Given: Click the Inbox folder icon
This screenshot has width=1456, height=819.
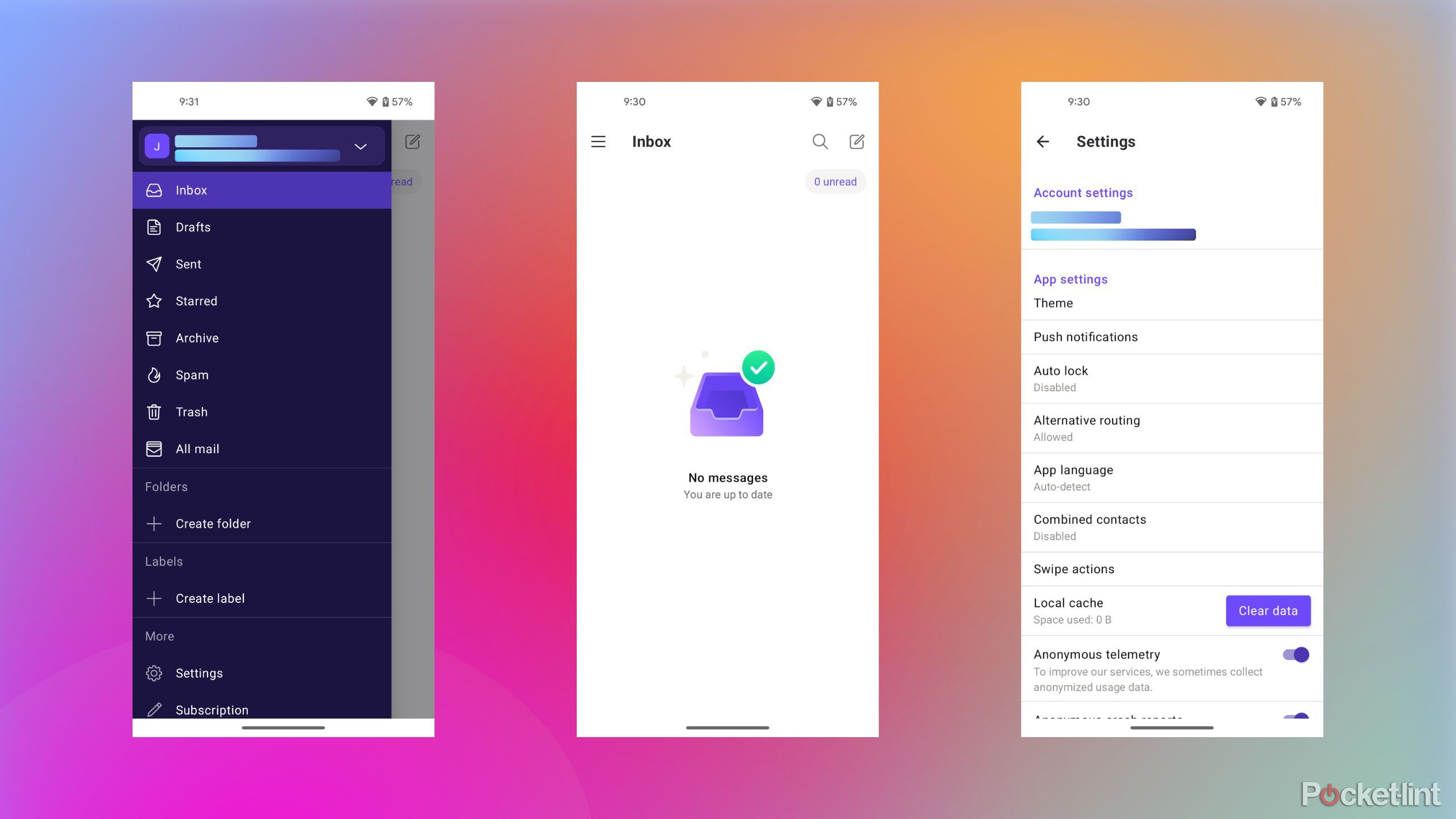Looking at the screenshot, I should point(154,190).
